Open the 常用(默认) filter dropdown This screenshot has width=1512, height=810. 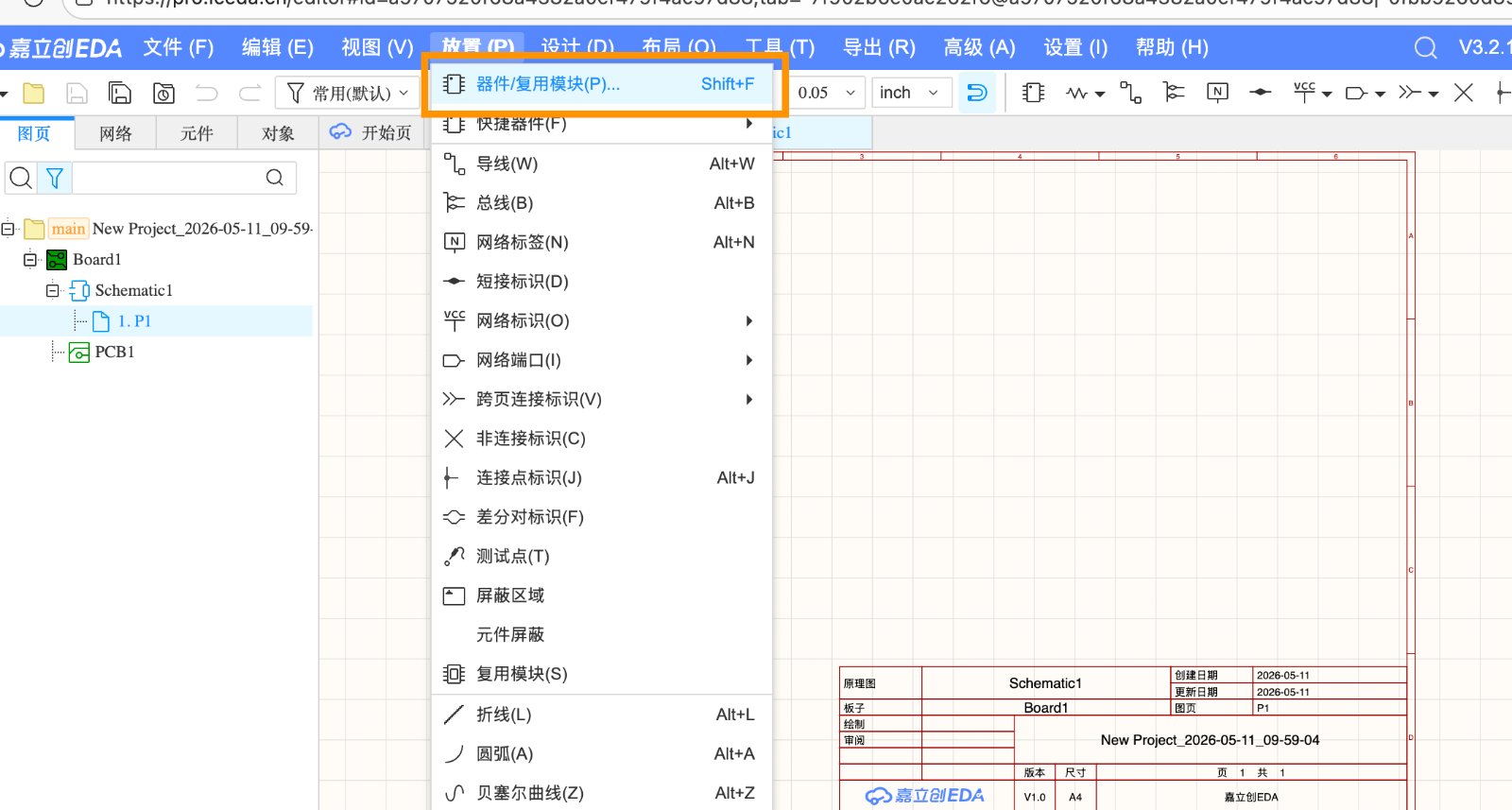point(348,93)
